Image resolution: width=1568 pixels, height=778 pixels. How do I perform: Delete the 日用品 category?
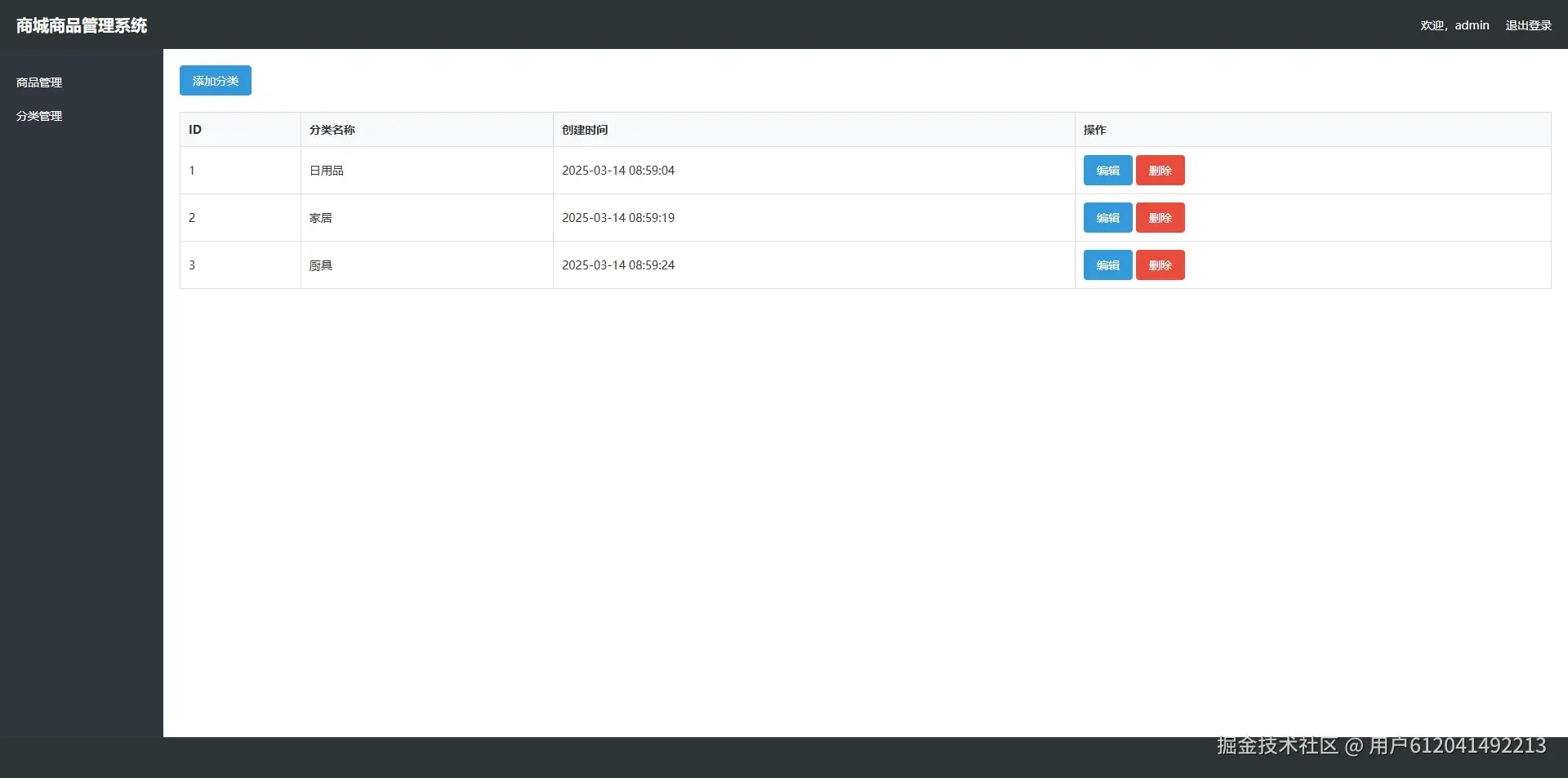click(1160, 171)
